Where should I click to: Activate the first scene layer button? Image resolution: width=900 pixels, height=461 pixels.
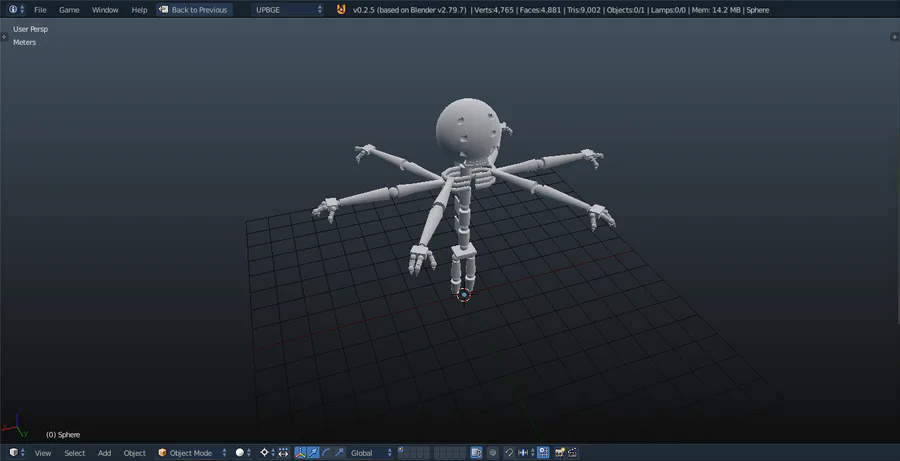coord(401,450)
